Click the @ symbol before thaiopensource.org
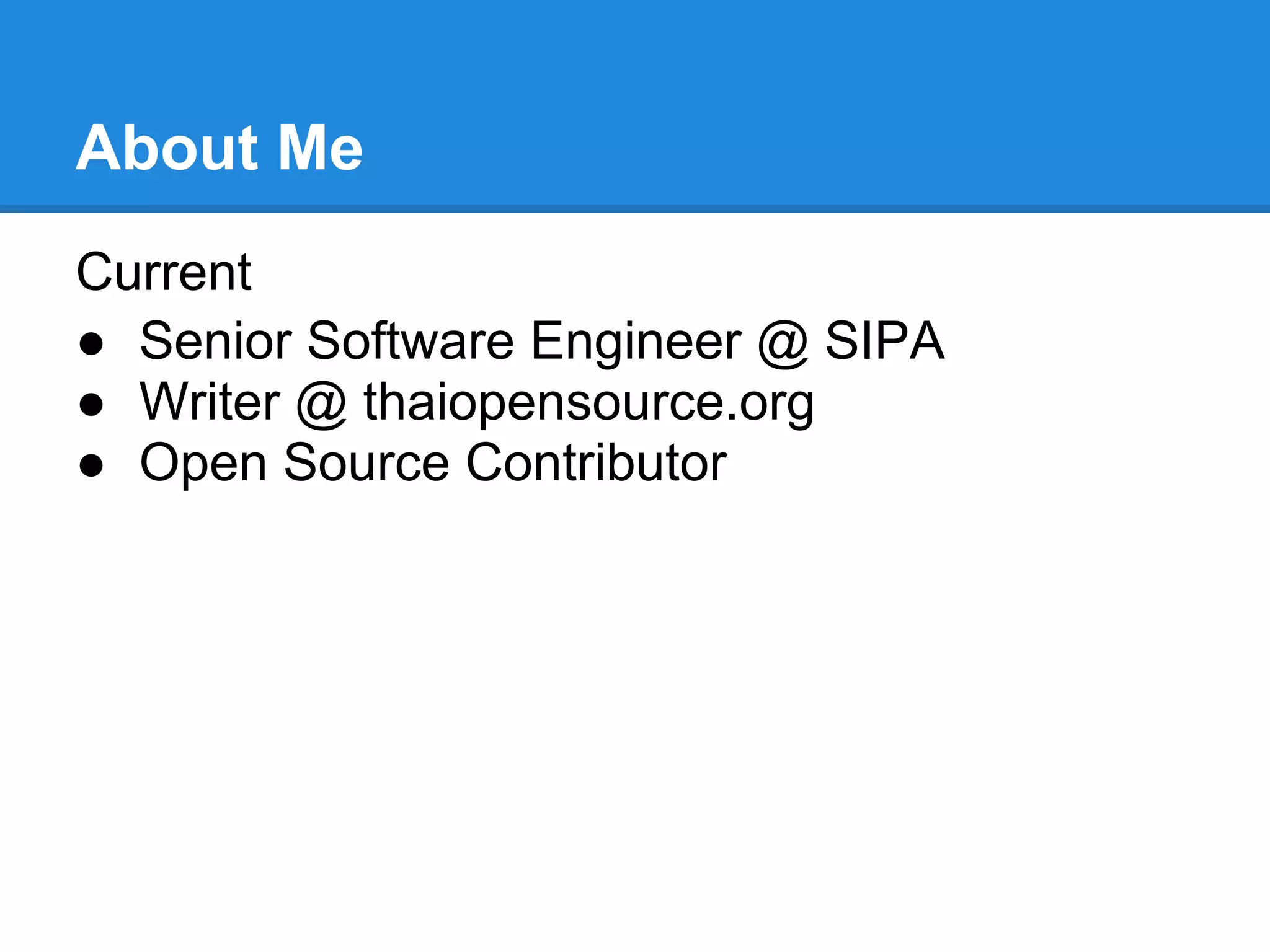 tap(321, 403)
